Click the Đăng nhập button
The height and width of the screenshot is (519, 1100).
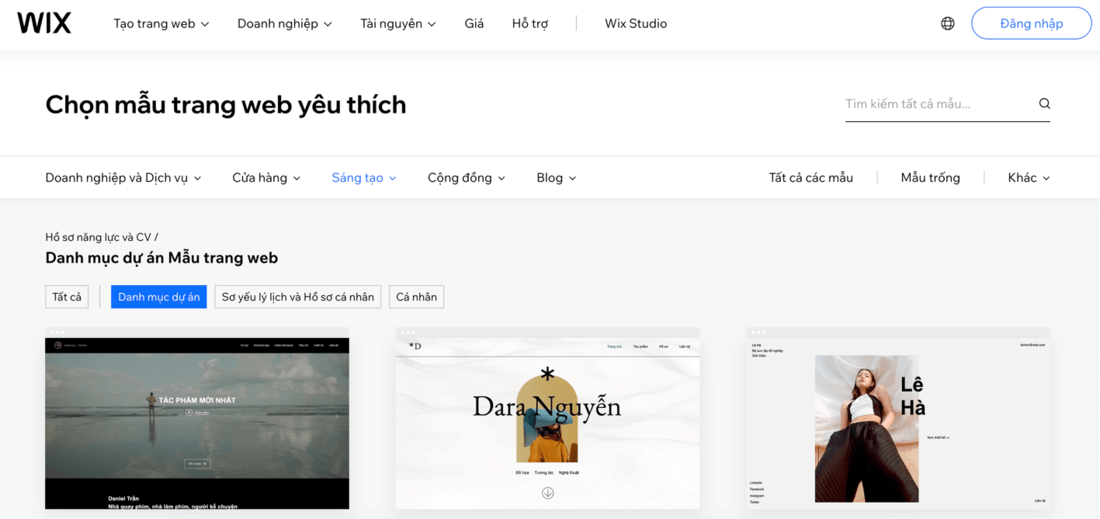pyautogui.click(x=1031, y=23)
